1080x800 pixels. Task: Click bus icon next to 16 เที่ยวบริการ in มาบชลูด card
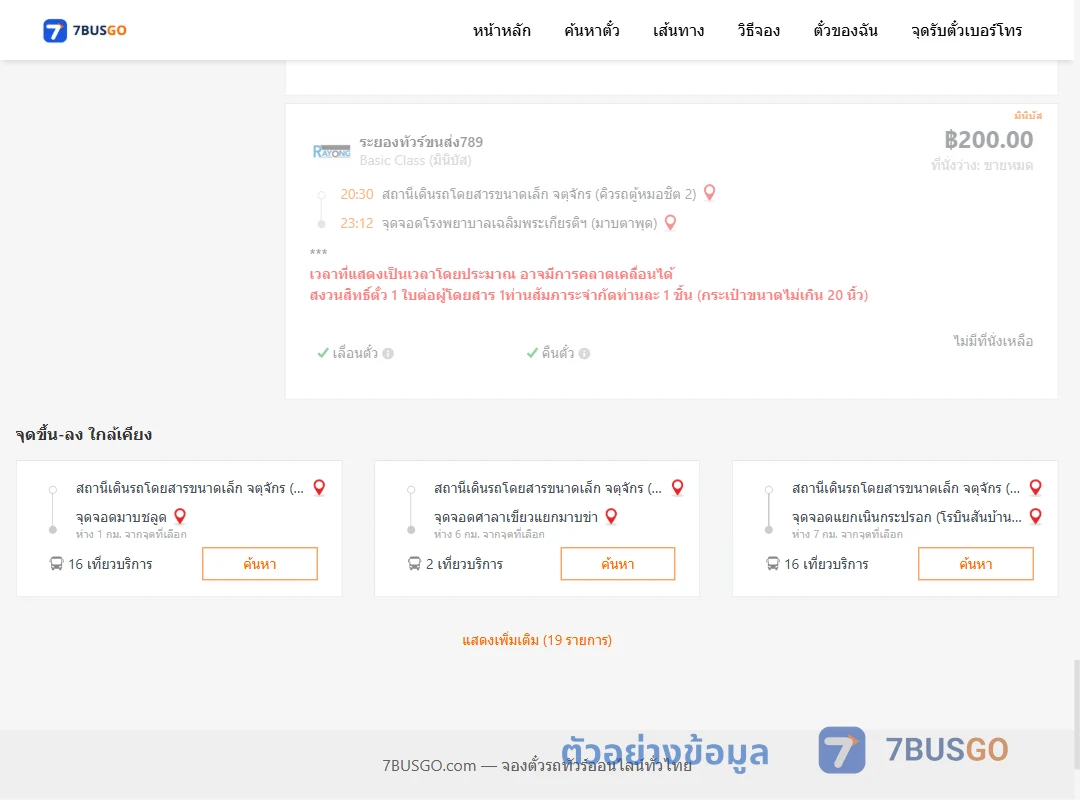coord(56,564)
